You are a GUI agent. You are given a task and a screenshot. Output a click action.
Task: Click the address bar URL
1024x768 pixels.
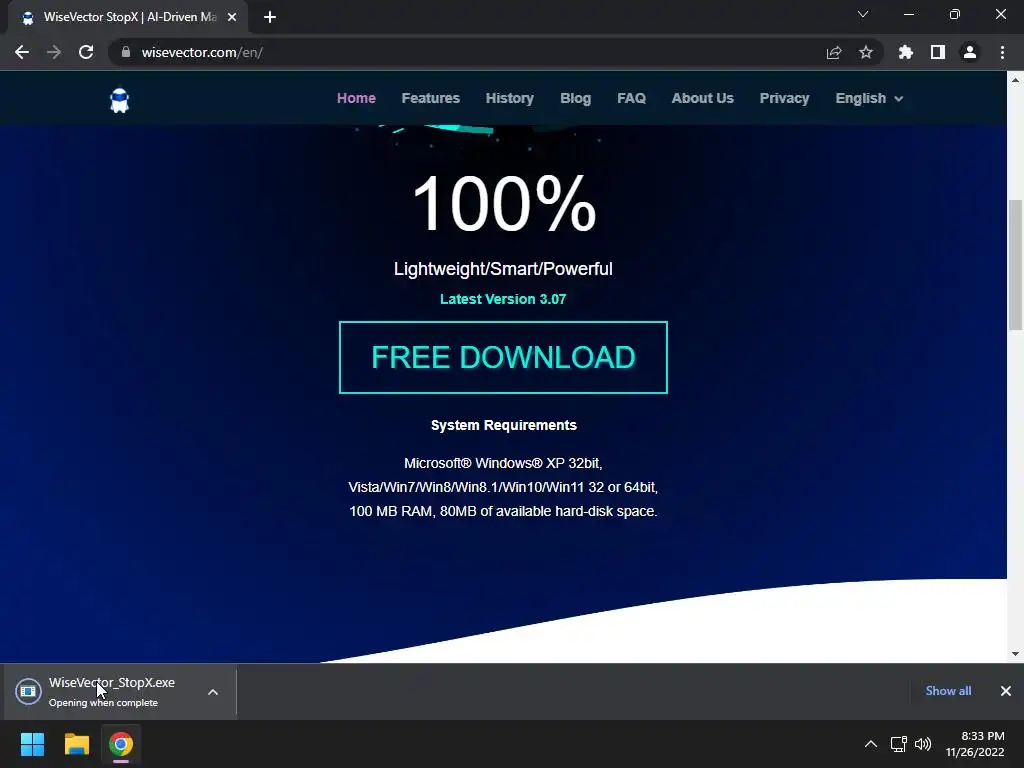point(202,52)
